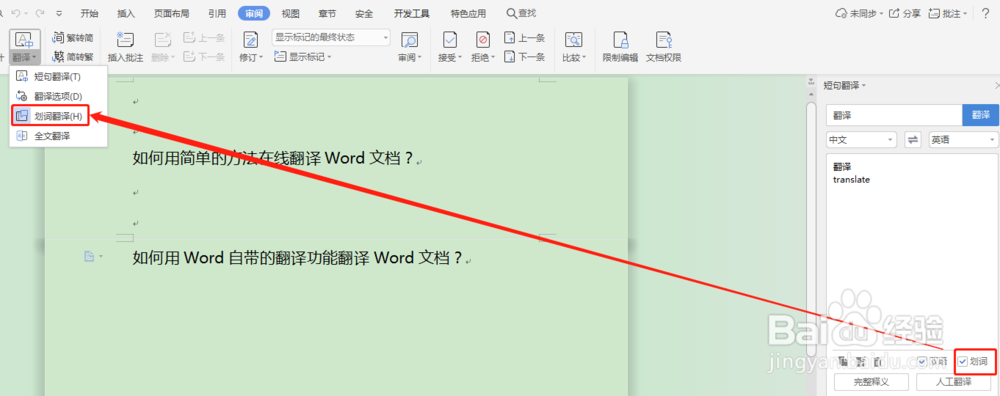This screenshot has width=1000, height=396.
Task: Click the blue 翻译 button in panel
Action: pyautogui.click(x=980, y=115)
